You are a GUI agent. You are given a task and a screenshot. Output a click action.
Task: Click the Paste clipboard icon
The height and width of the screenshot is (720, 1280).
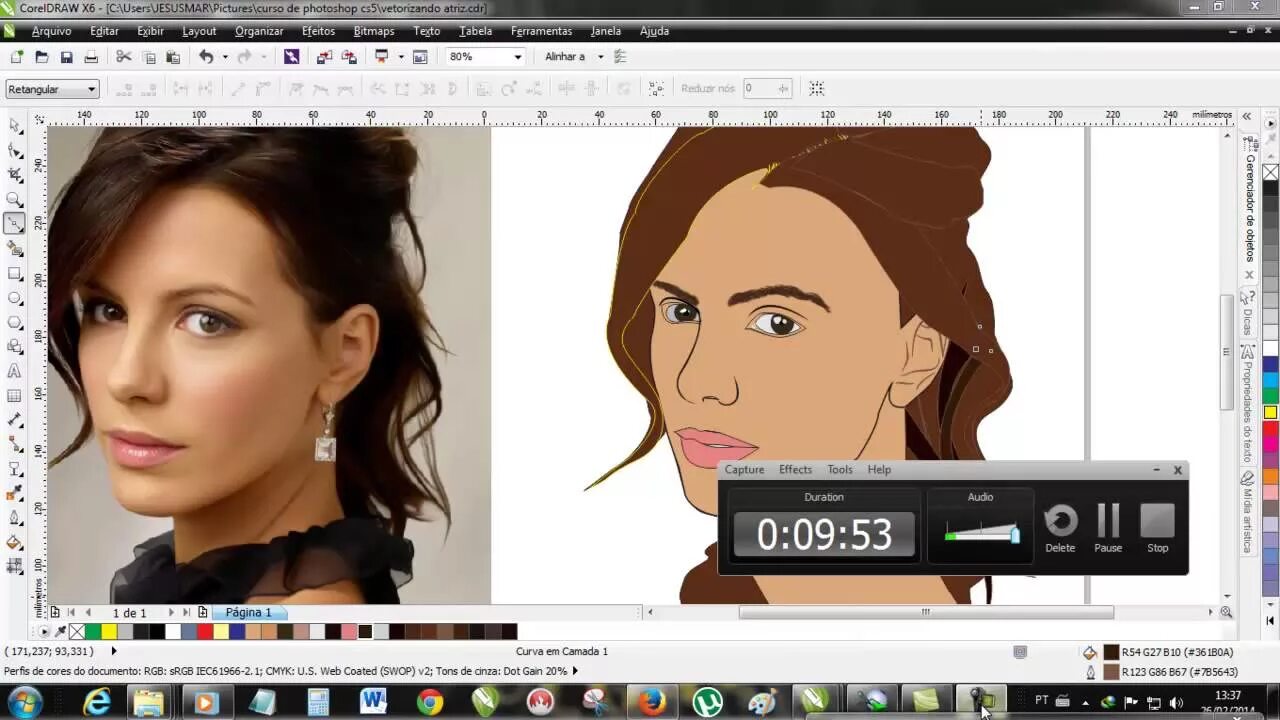click(x=173, y=57)
